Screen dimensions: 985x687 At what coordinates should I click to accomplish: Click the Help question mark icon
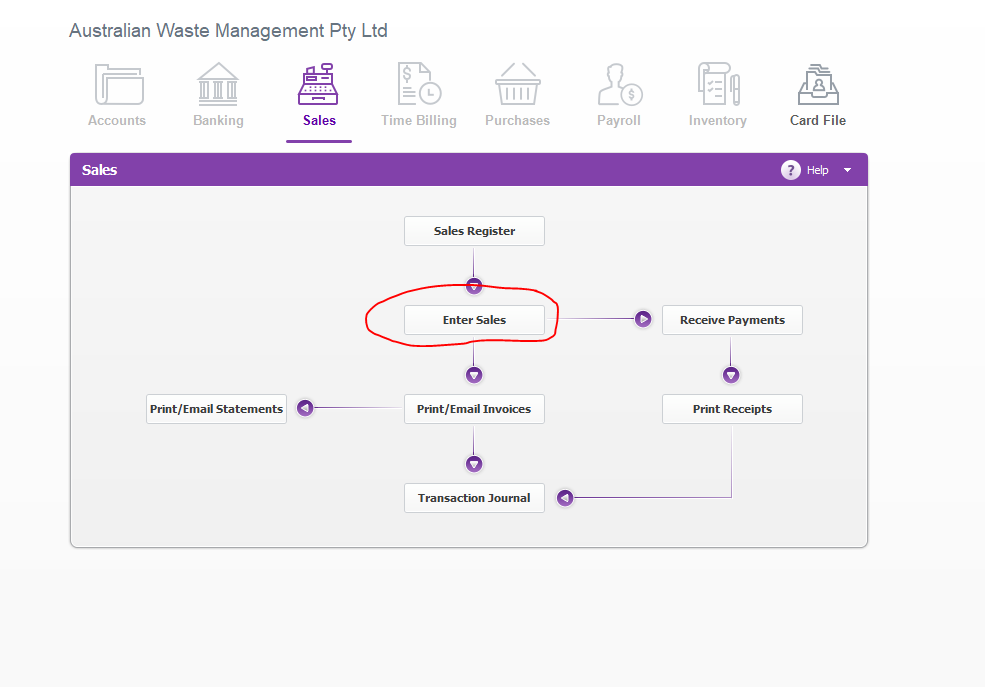791,170
